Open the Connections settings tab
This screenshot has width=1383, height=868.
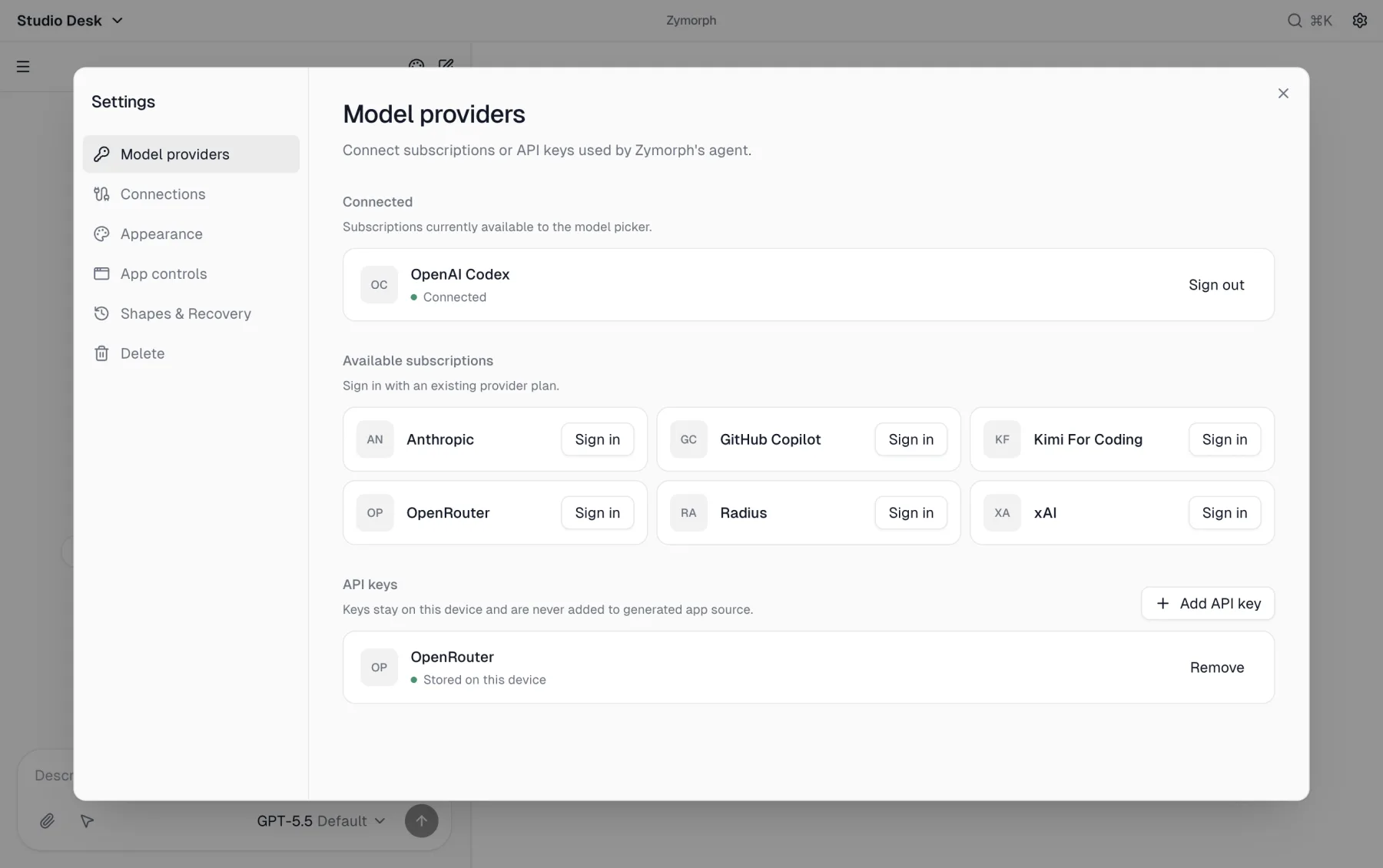click(x=191, y=194)
